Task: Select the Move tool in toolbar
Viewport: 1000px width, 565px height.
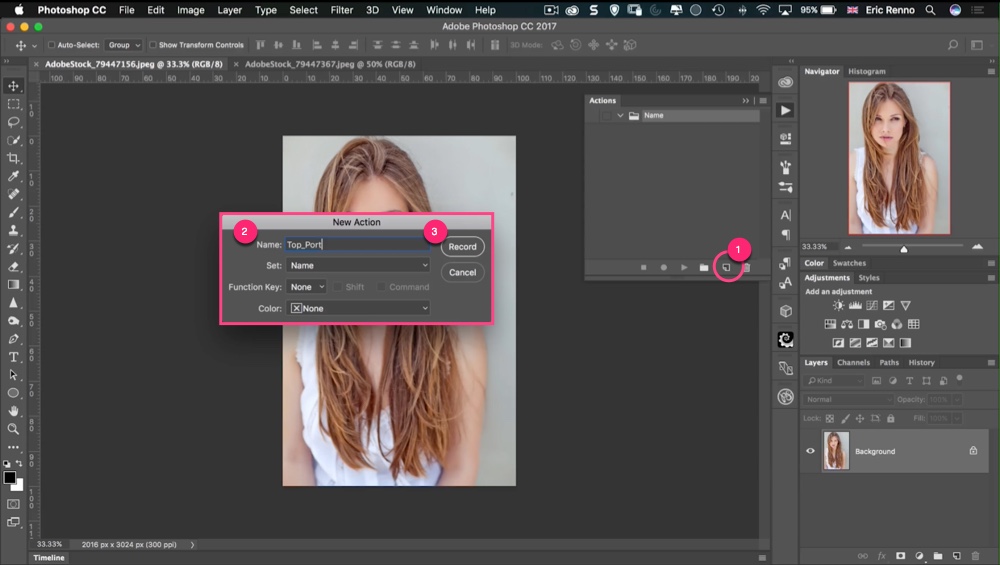Action: pos(14,86)
